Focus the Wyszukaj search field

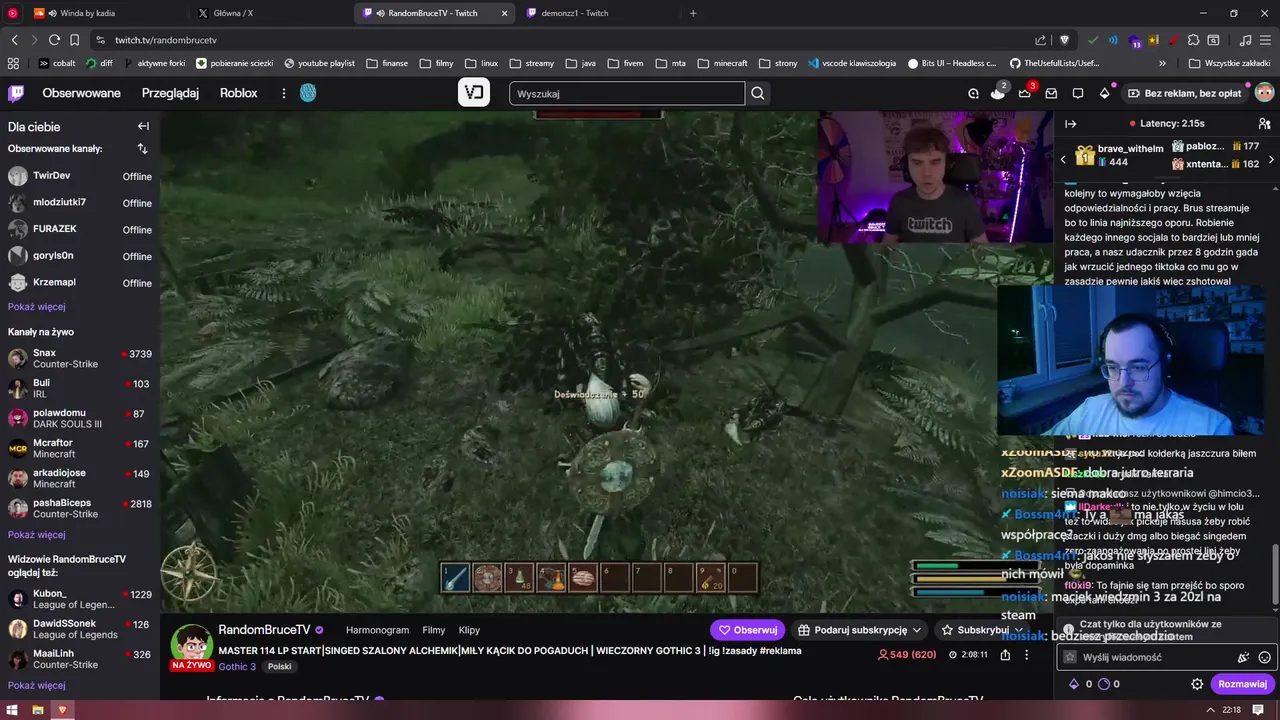point(627,93)
